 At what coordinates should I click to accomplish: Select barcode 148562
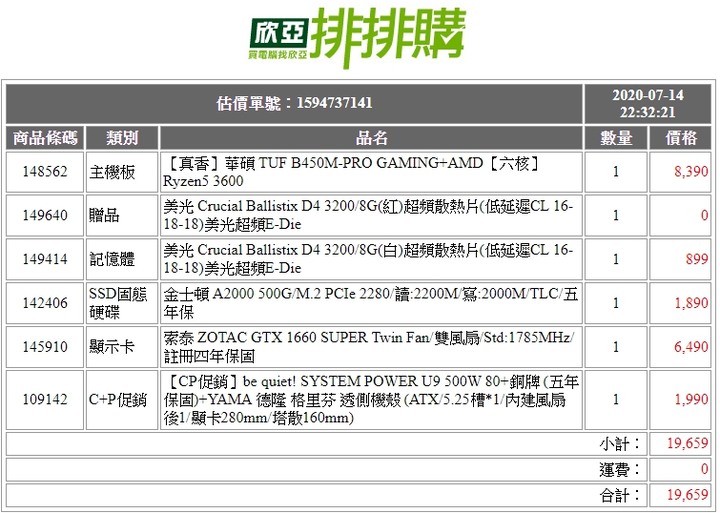point(45,172)
